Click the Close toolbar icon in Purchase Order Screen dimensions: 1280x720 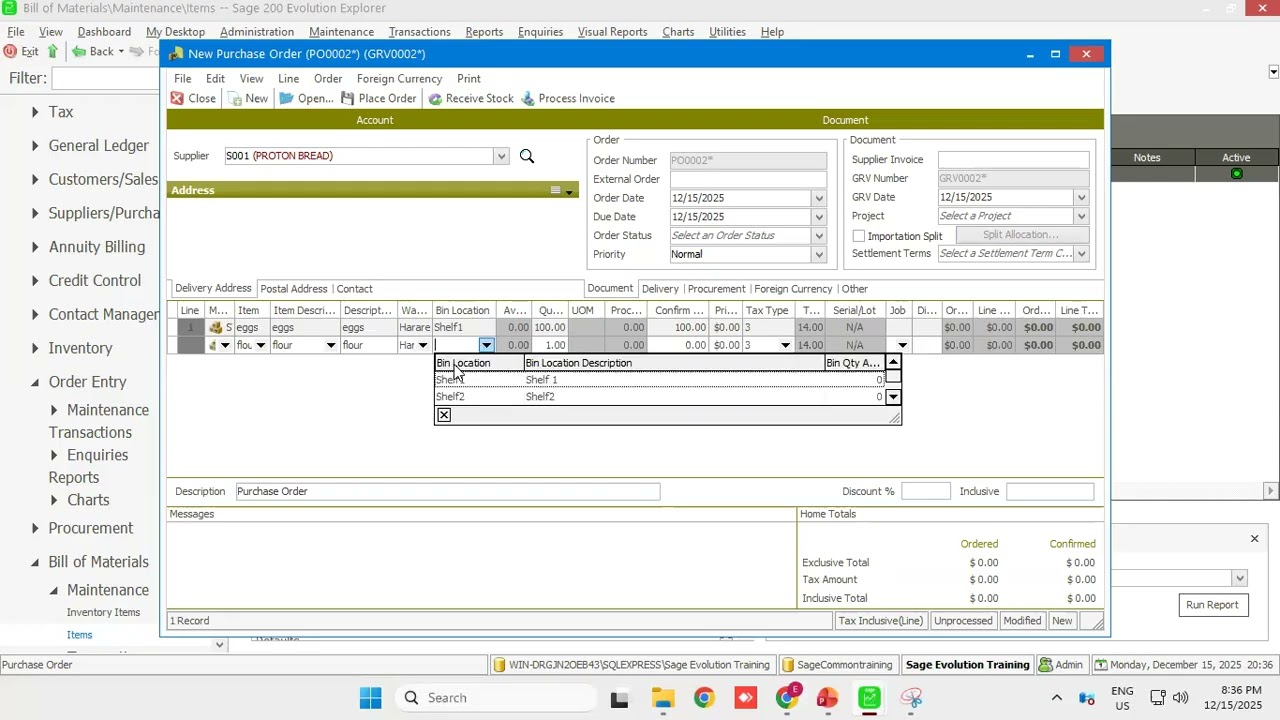[x=177, y=98]
